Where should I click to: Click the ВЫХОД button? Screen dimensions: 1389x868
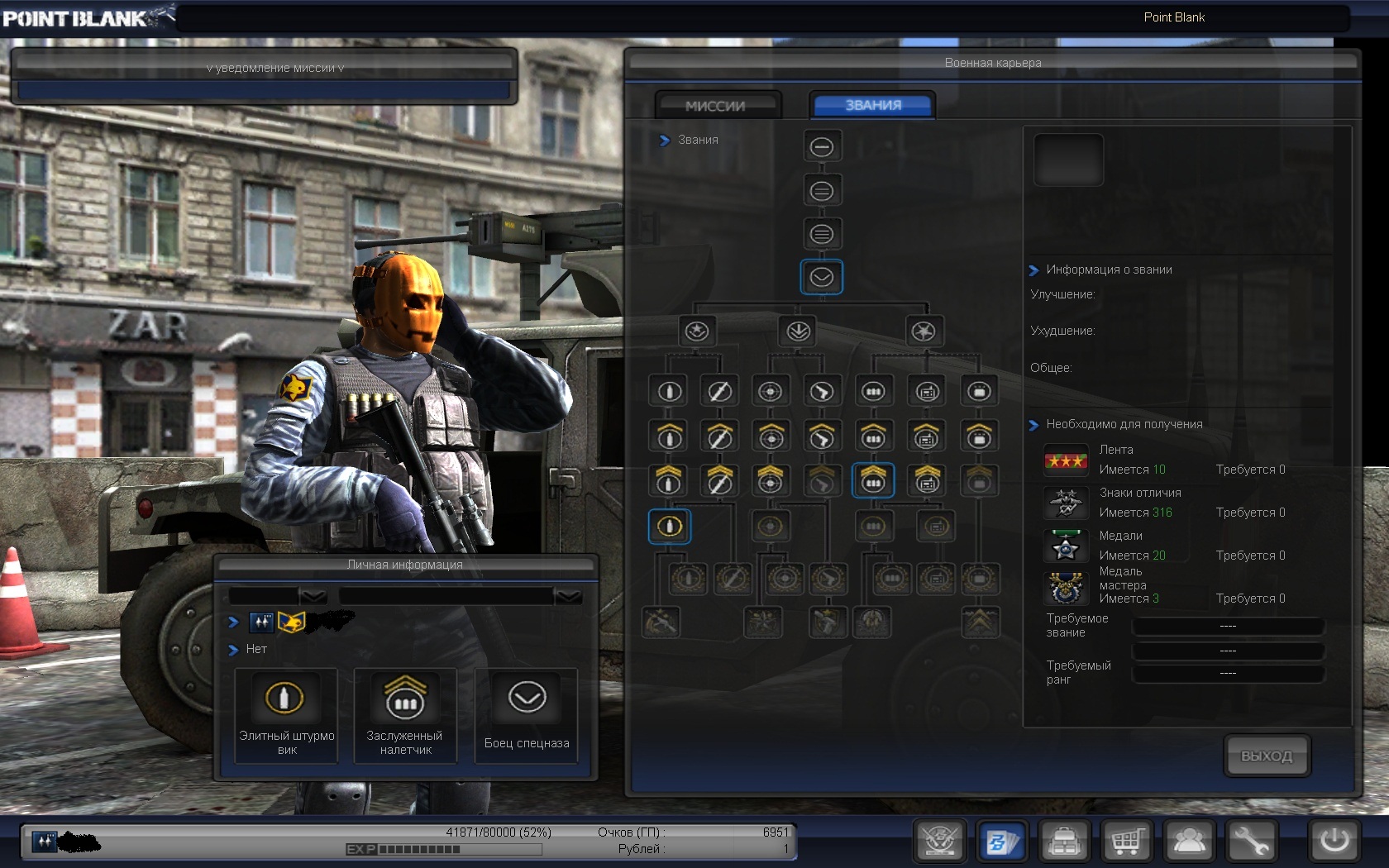coord(1266,756)
